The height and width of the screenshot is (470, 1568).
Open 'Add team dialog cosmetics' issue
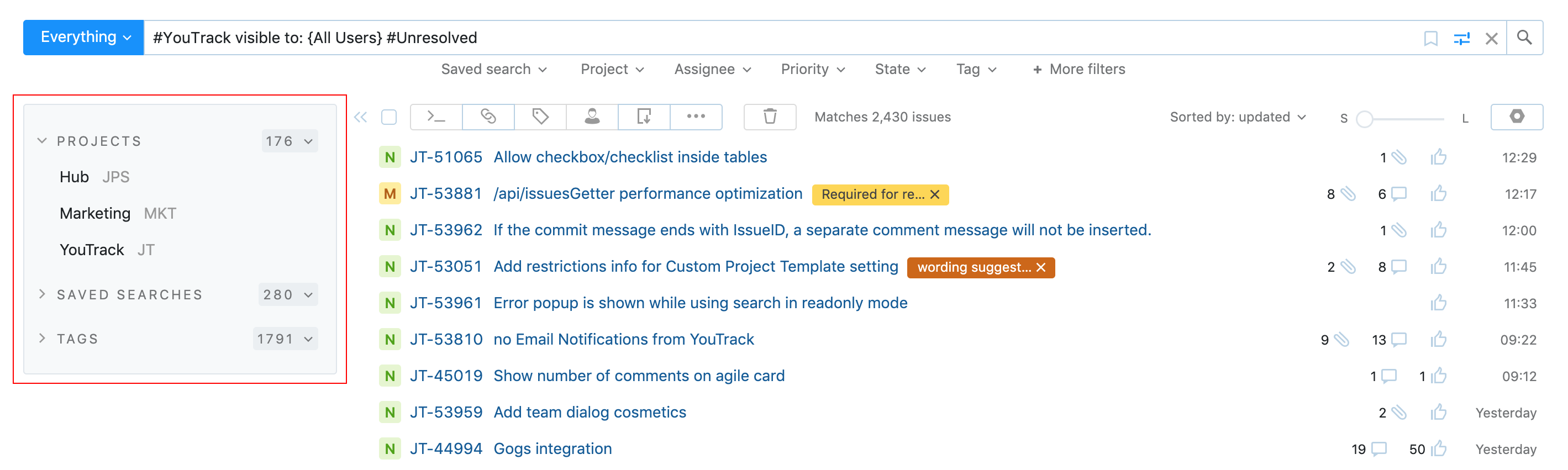point(590,413)
